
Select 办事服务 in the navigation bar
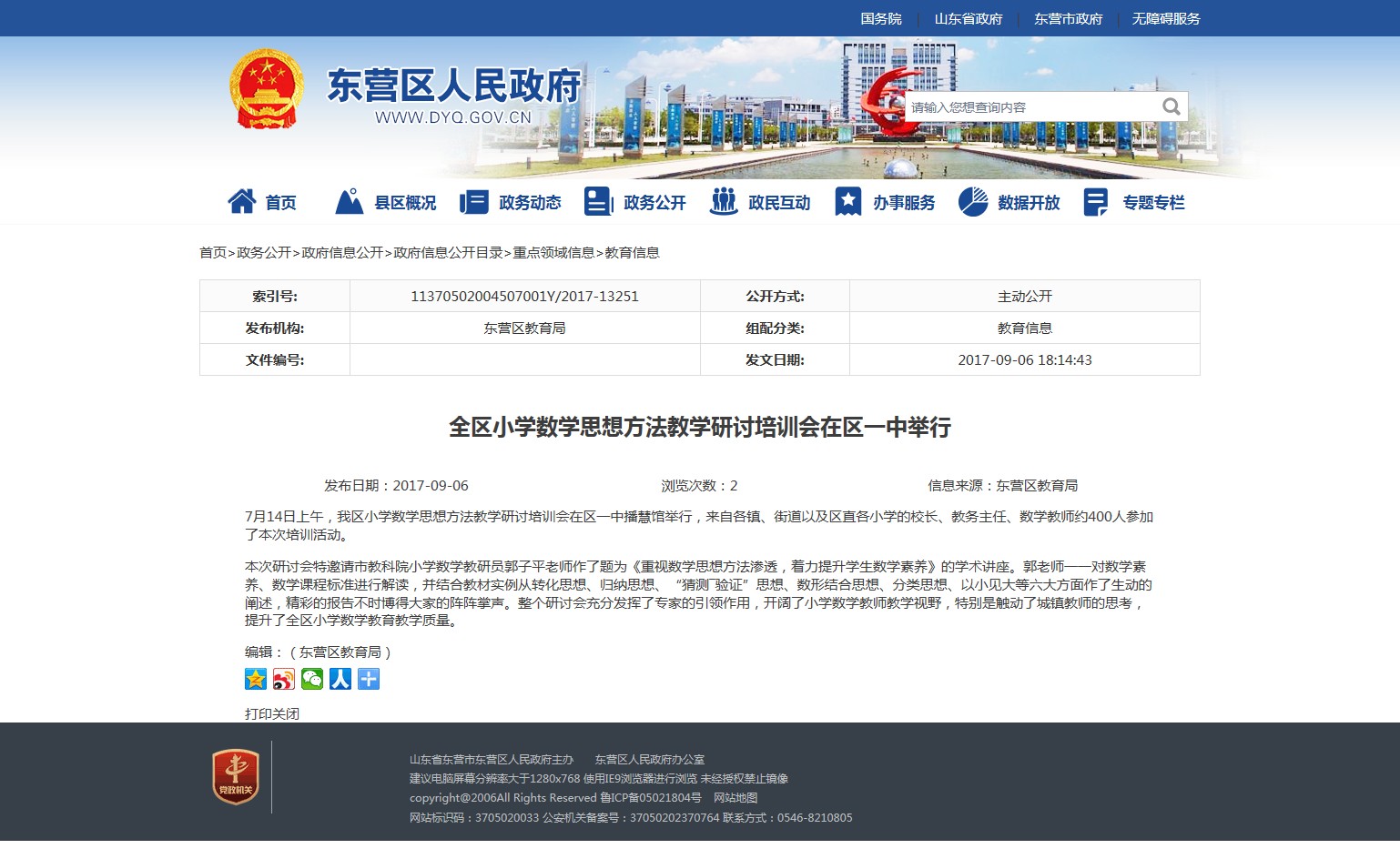coord(885,202)
